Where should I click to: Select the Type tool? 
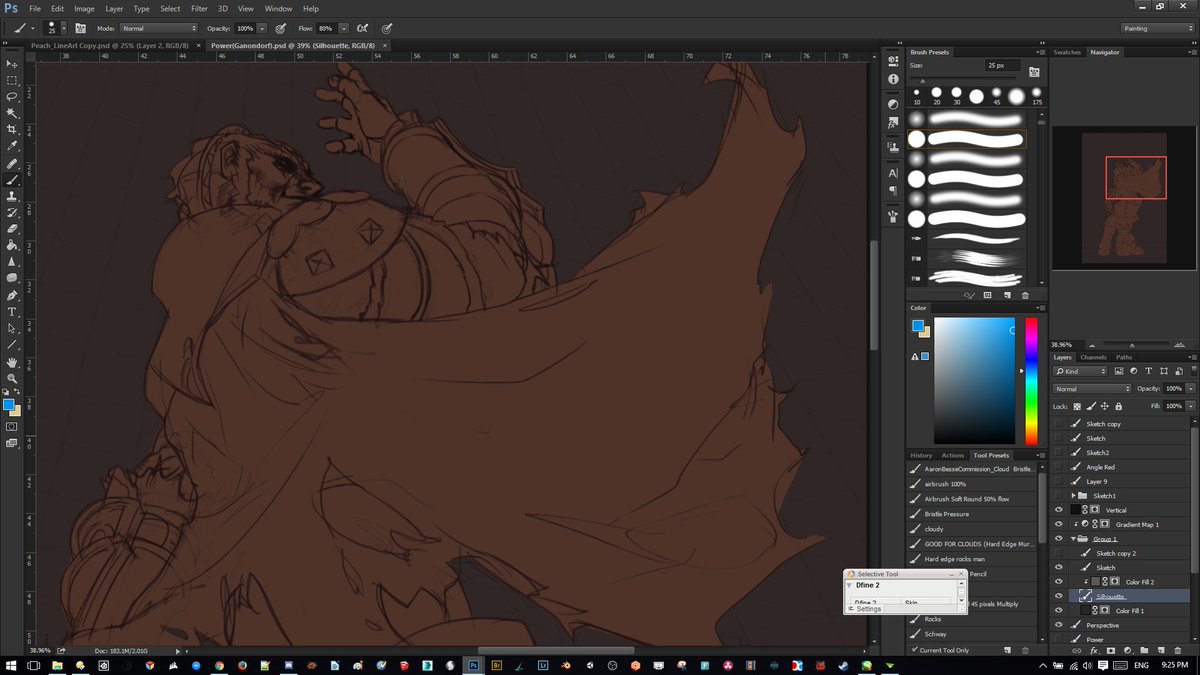12,312
